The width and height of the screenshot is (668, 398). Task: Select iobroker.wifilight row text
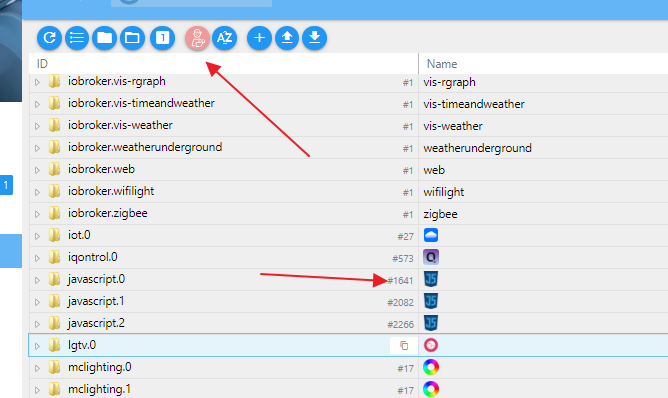point(111,191)
